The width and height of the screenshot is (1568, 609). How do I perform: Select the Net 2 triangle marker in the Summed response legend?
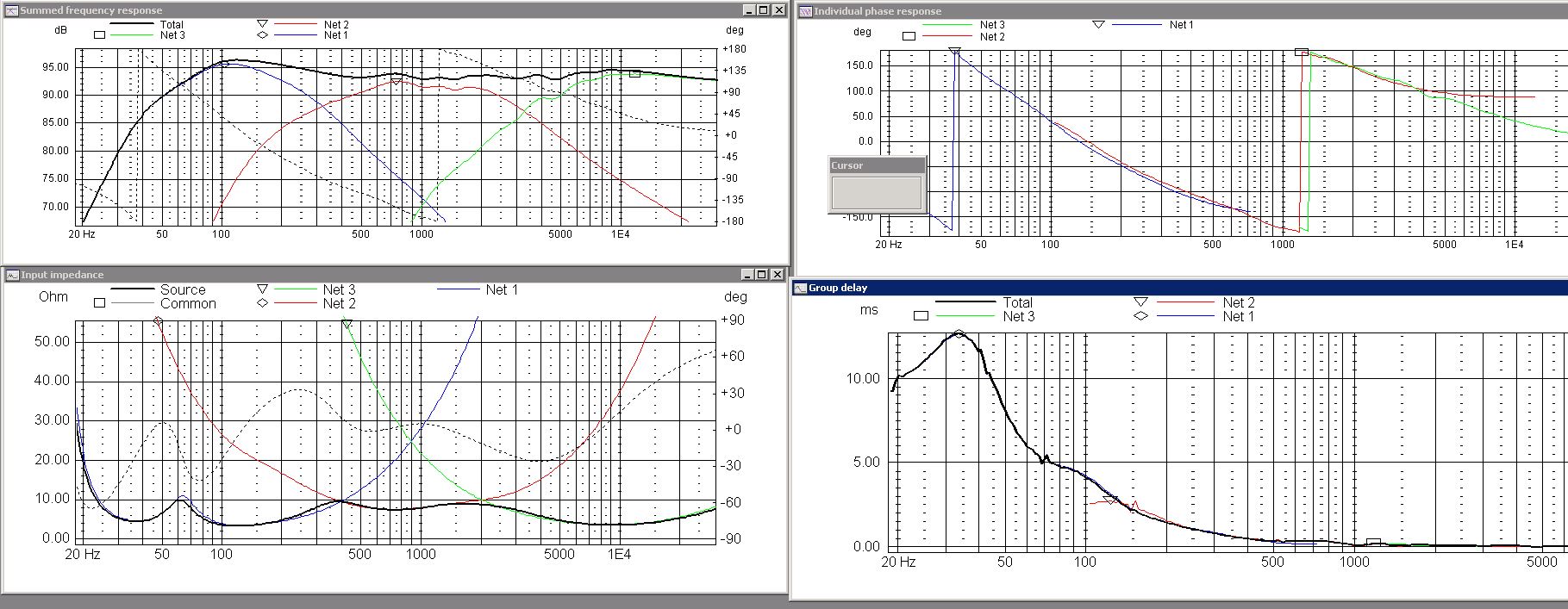pyautogui.click(x=263, y=24)
